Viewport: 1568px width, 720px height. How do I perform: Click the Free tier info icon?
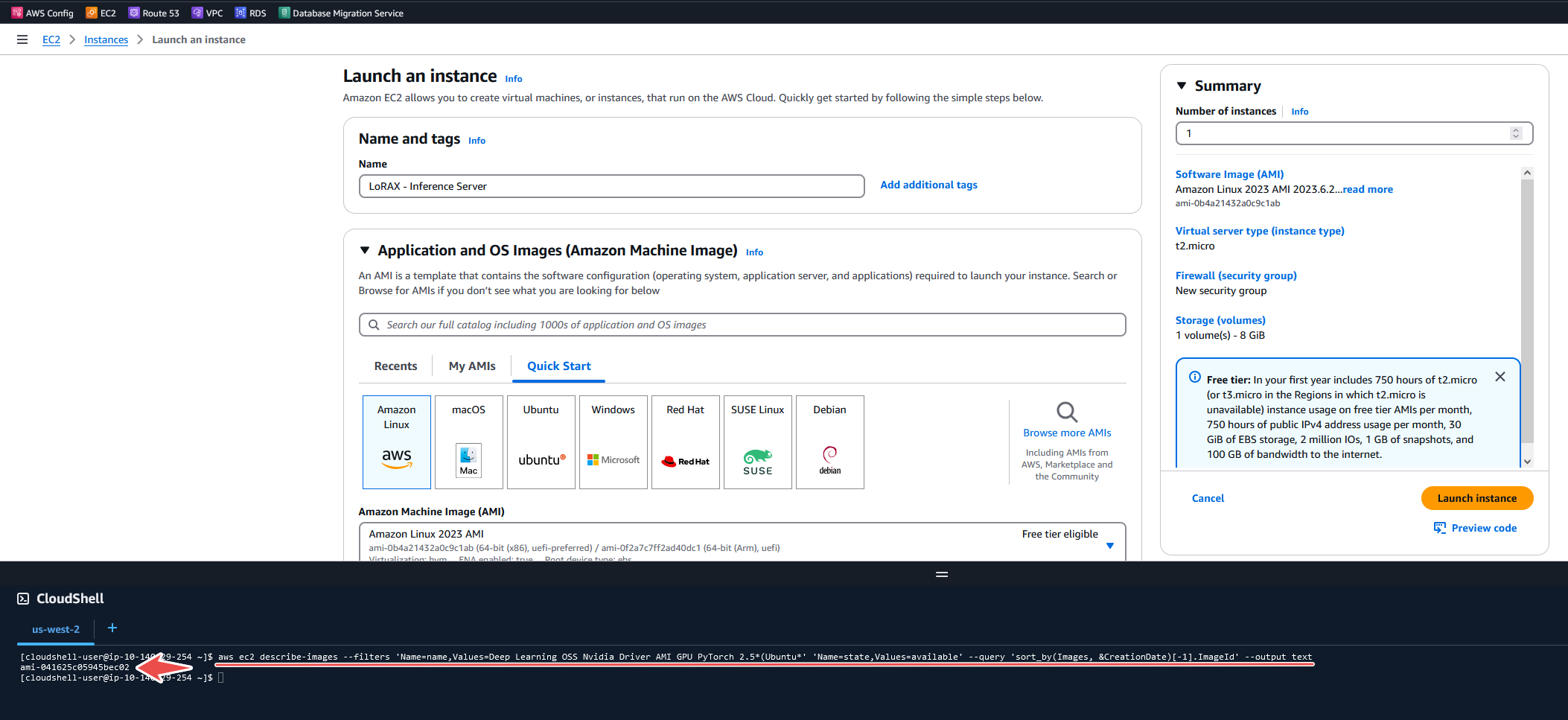[x=1195, y=377]
